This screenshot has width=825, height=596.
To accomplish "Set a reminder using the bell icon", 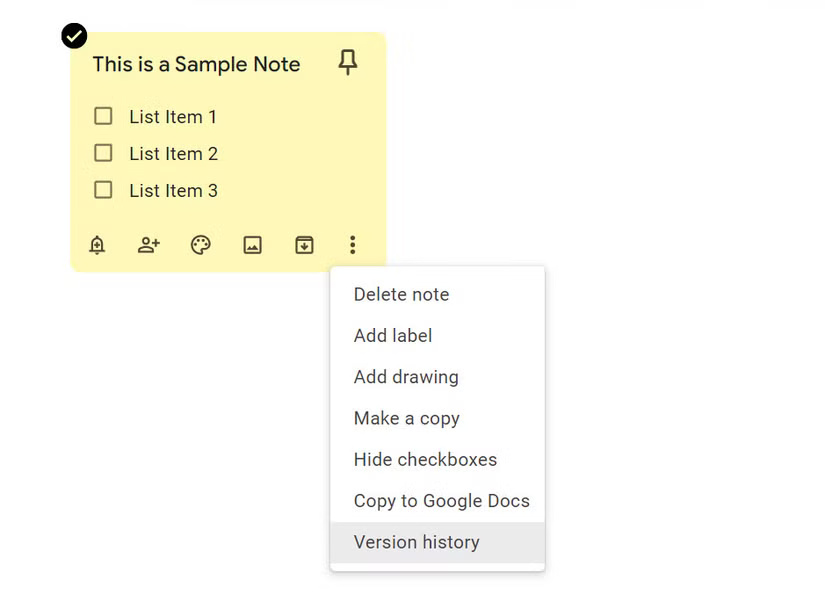I will (97, 244).
